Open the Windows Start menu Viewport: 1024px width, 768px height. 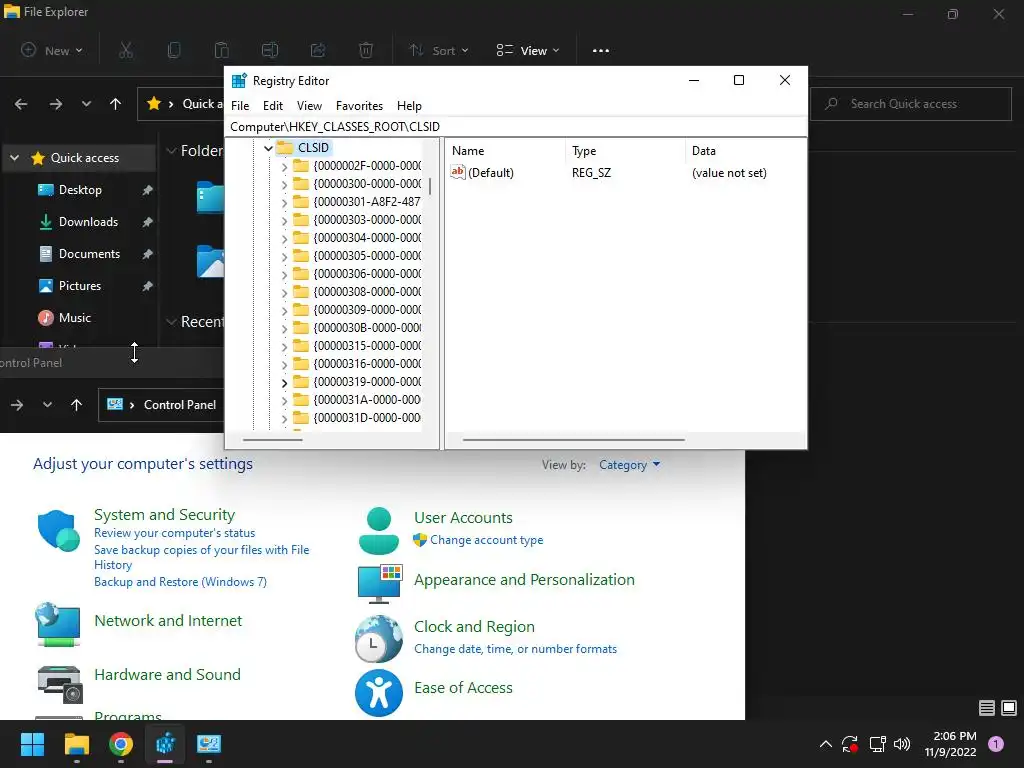click(32, 744)
